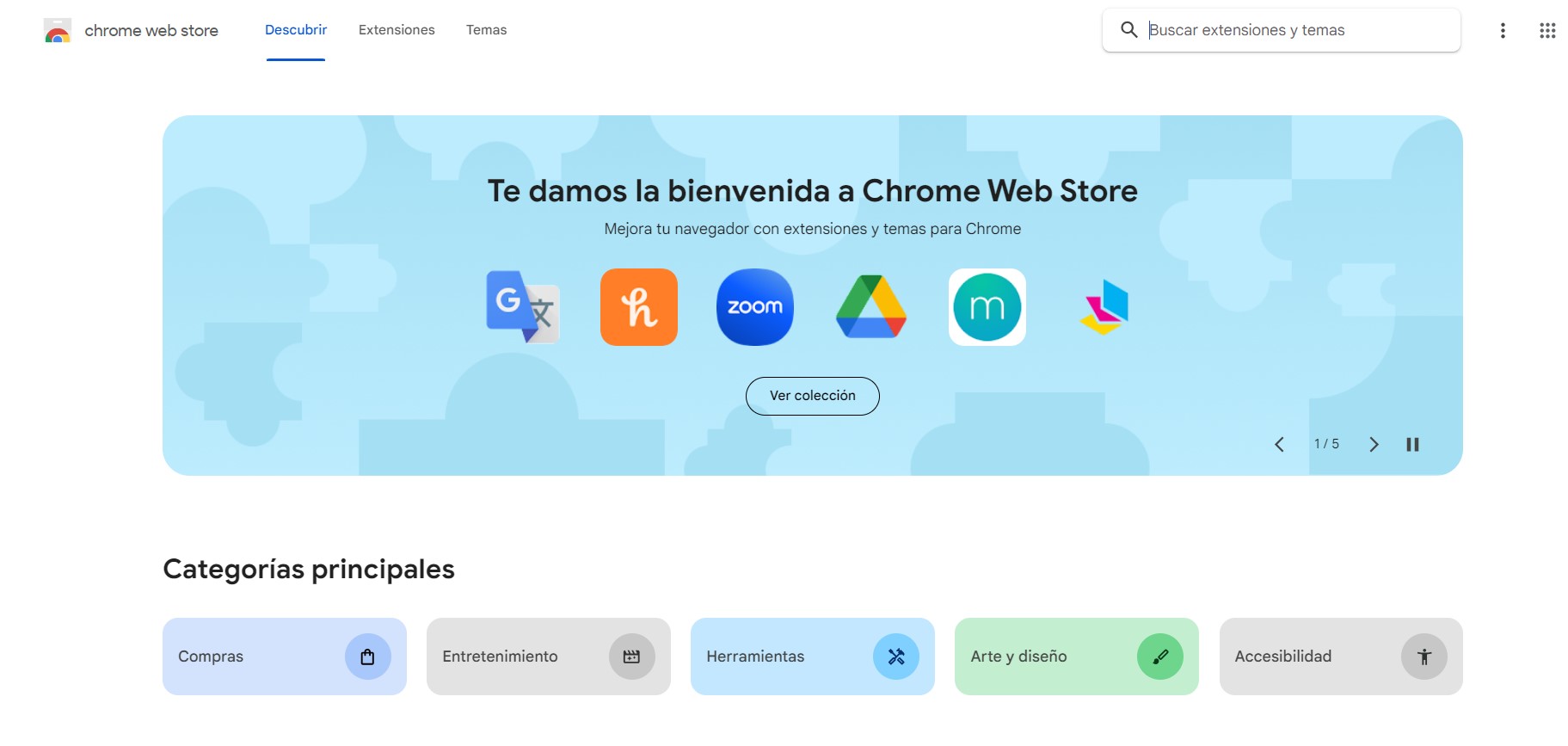
Task: Click 'Mejora tu navegador' subtitle text
Action: point(813,229)
